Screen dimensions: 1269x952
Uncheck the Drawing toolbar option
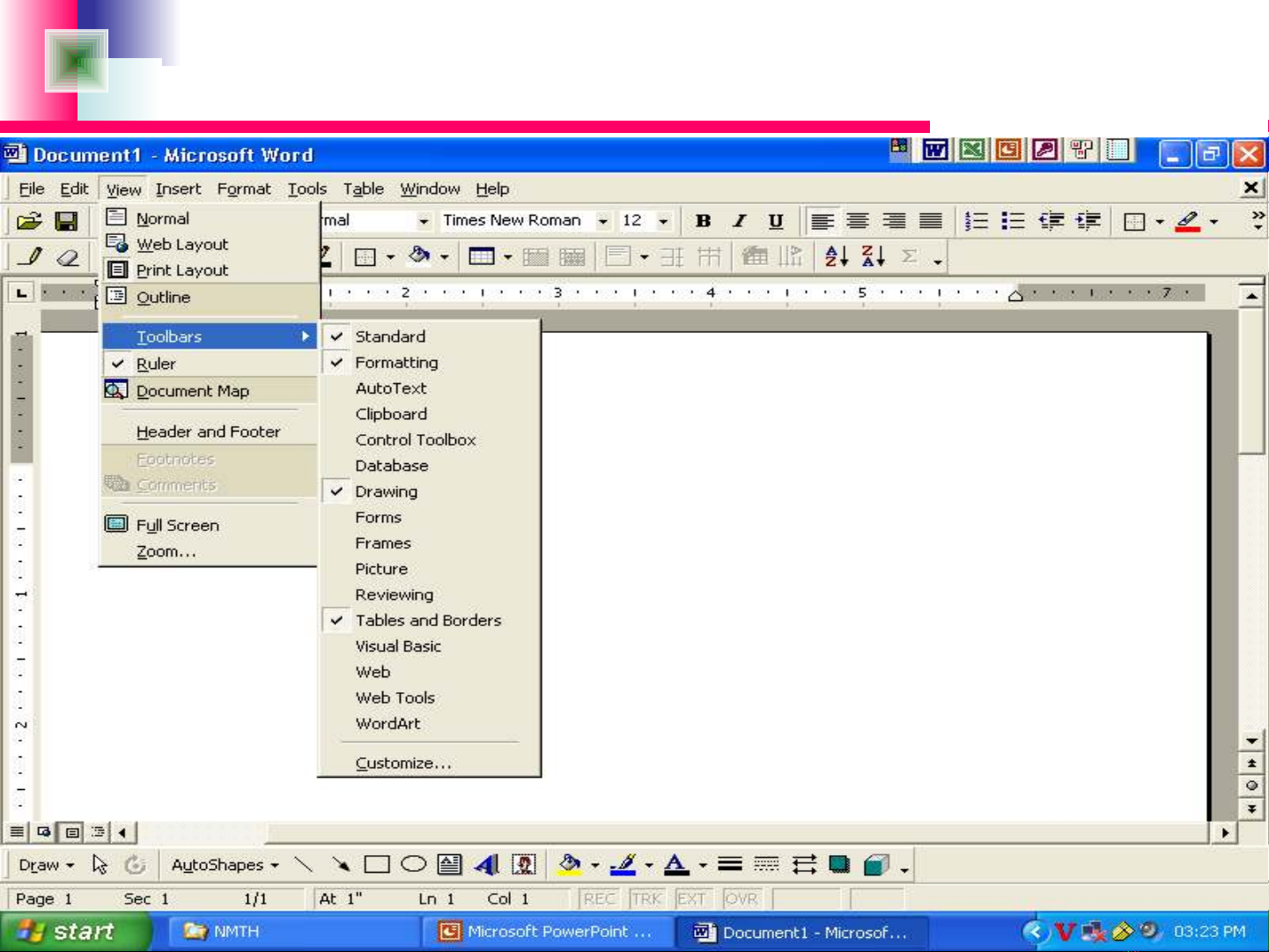[387, 491]
